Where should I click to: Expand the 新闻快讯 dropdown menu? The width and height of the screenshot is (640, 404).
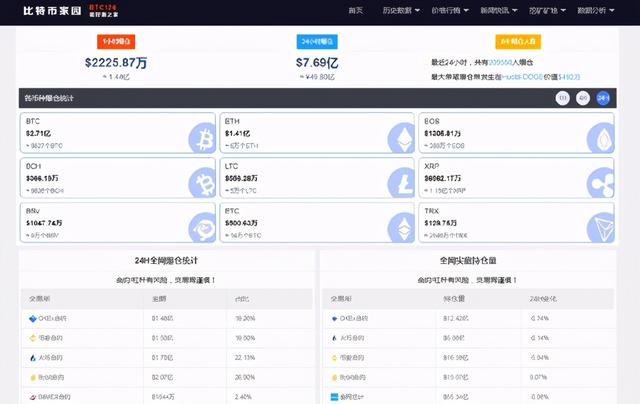498,11
